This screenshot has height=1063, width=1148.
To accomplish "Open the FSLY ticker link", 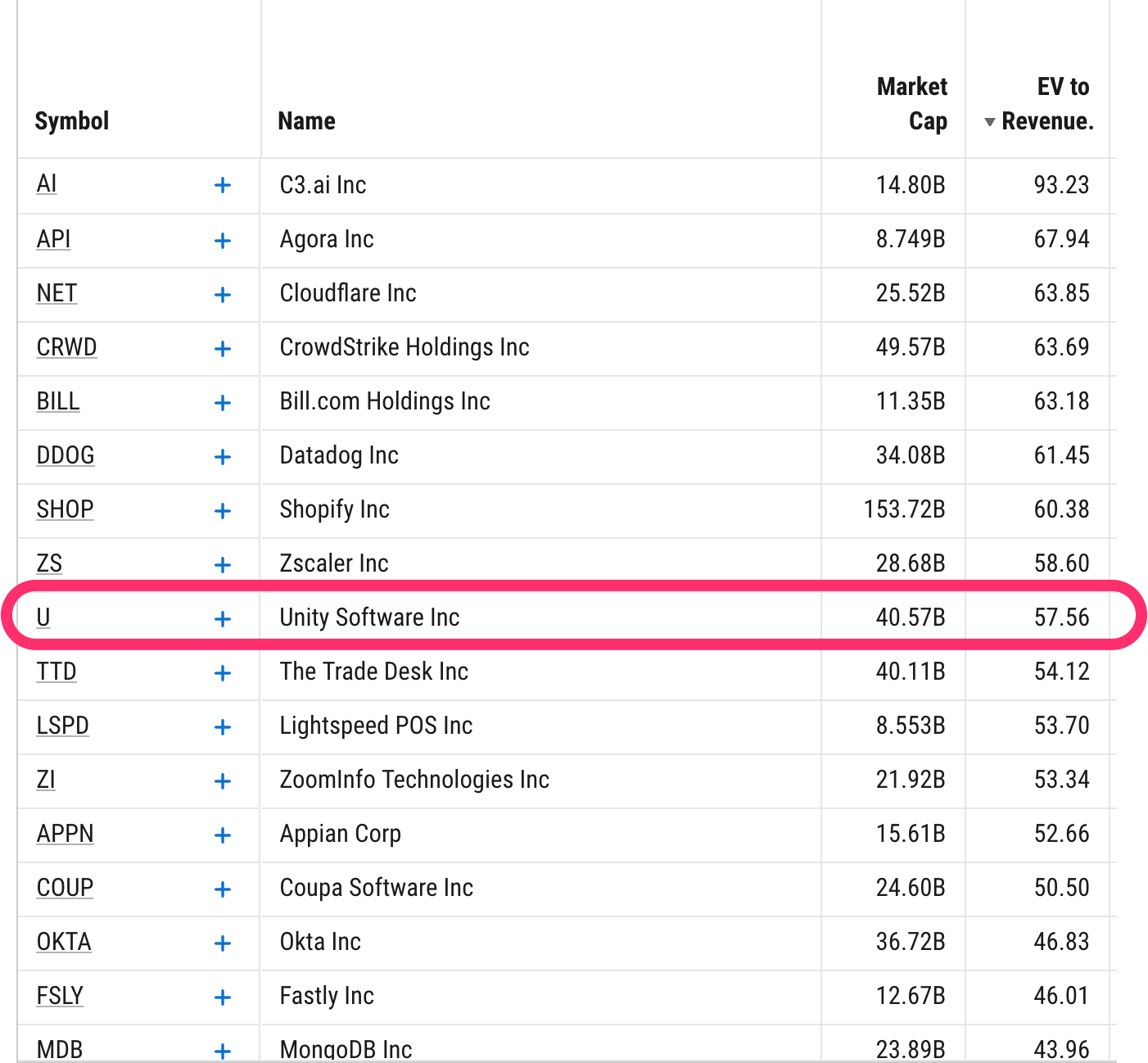I will (60, 996).
